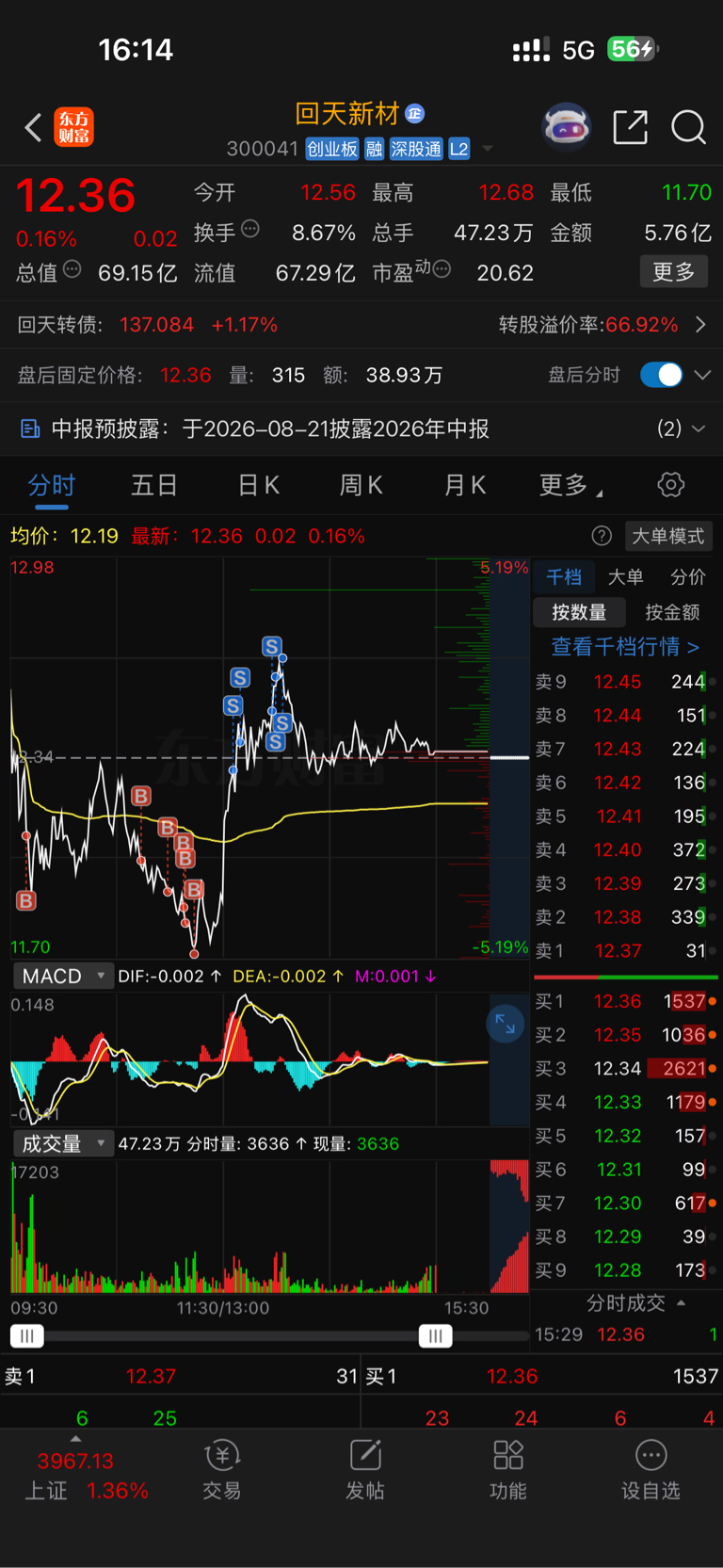Tap the 买1 12.36 order row
Viewport: 723px width, 1568px height.
click(x=625, y=1001)
